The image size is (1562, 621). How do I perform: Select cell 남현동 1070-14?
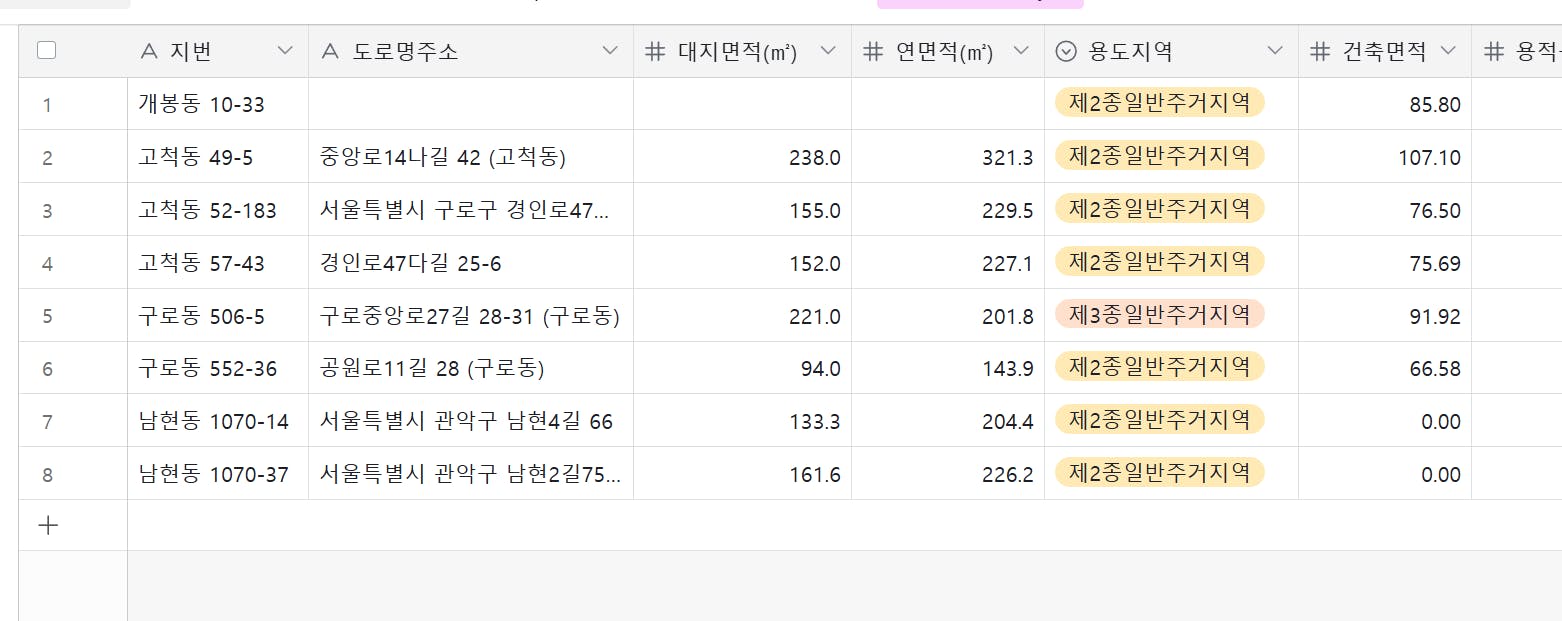click(218, 421)
